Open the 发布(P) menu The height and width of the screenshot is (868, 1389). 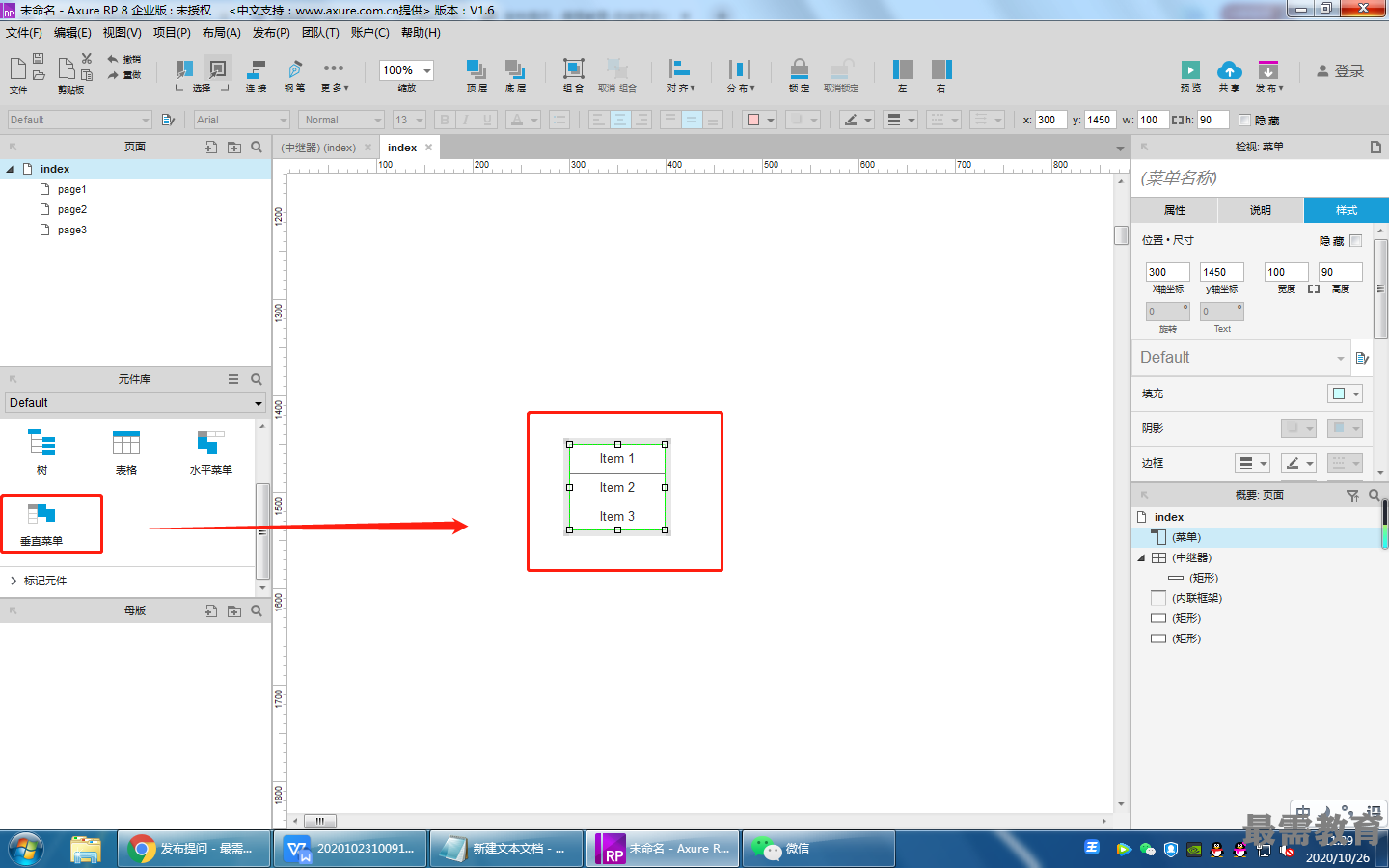271,33
